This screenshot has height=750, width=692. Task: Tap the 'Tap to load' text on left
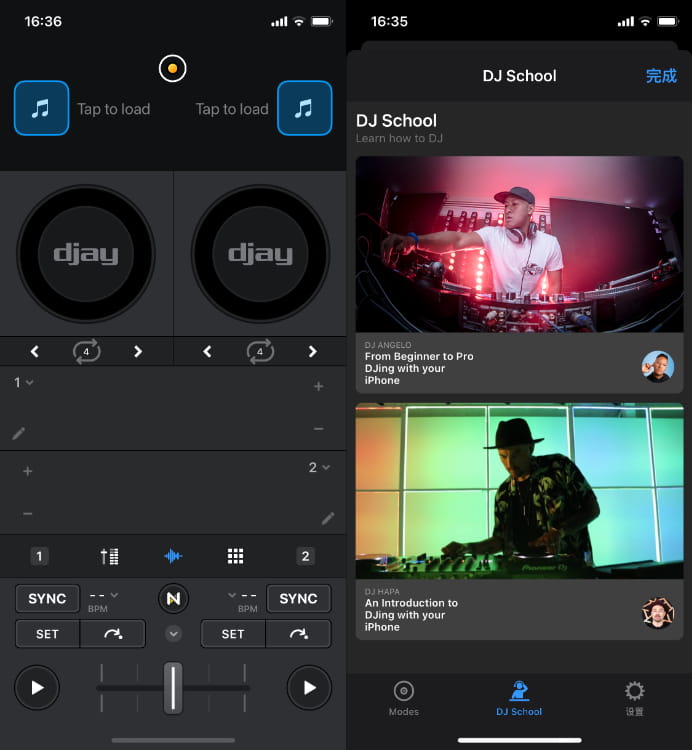[x=114, y=109]
